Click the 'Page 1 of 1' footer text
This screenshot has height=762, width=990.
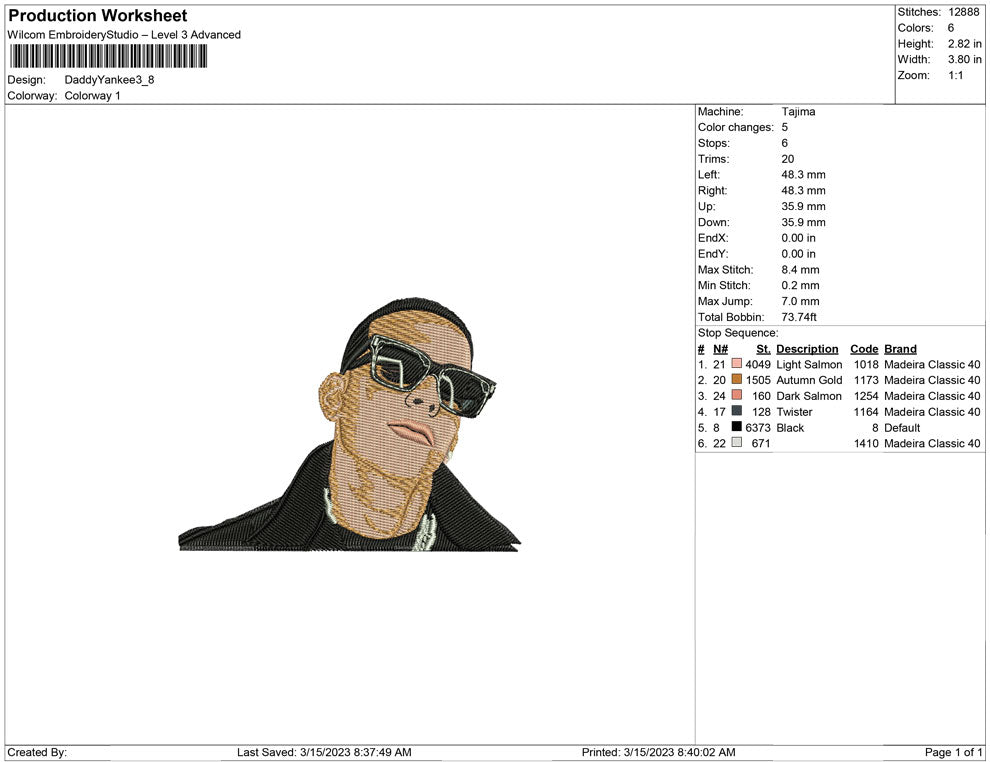(953, 752)
